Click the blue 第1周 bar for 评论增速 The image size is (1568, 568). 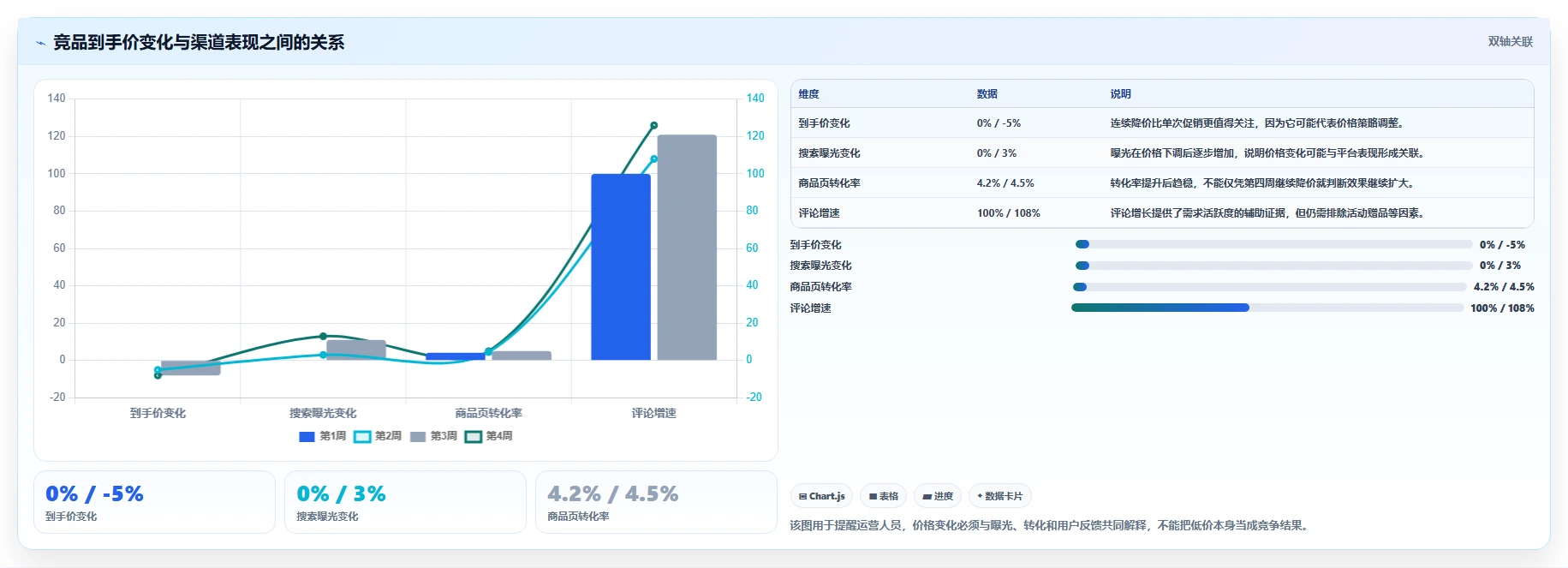tap(621, 267)
